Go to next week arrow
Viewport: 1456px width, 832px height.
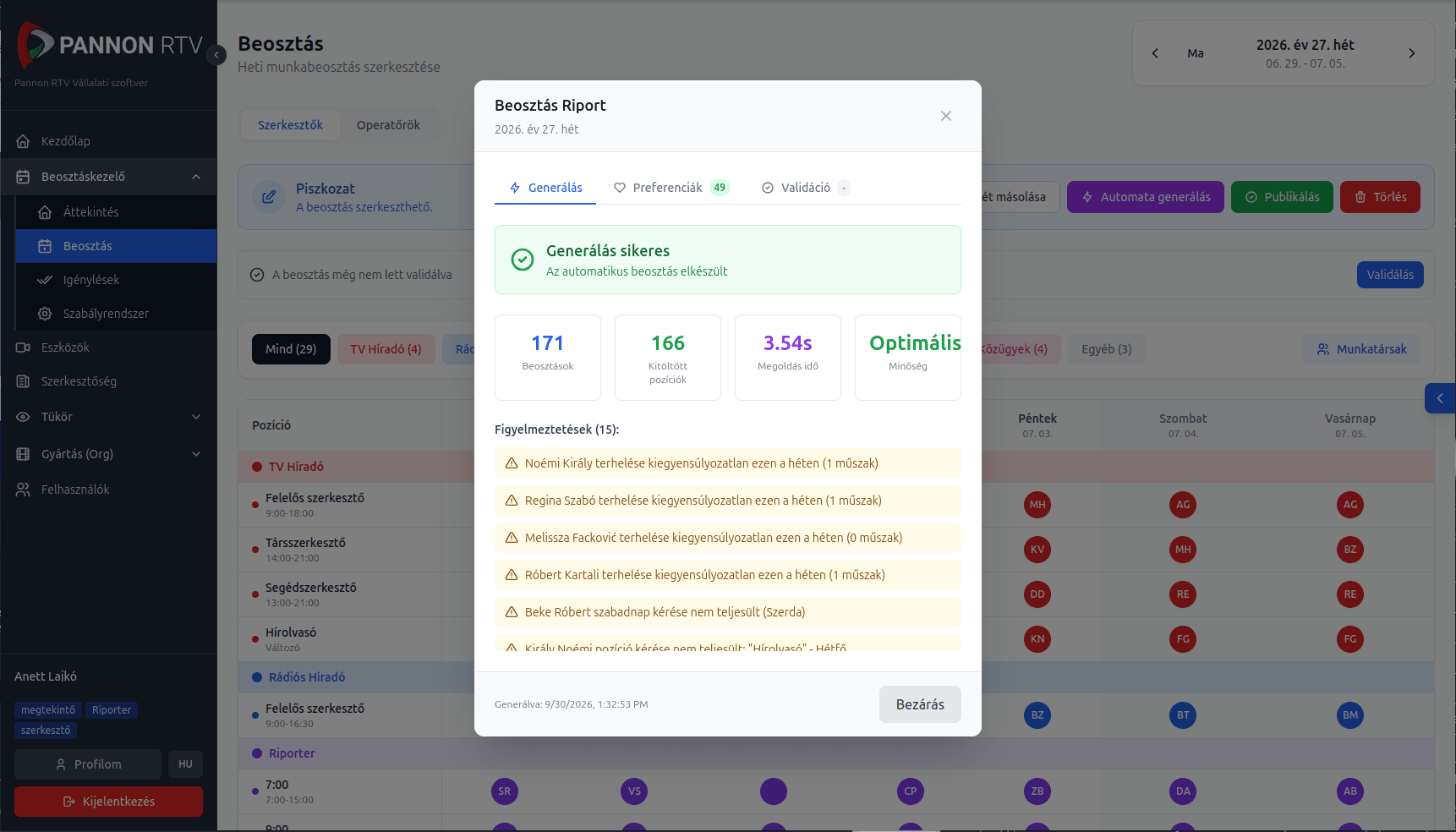[x=1411, y=53]
